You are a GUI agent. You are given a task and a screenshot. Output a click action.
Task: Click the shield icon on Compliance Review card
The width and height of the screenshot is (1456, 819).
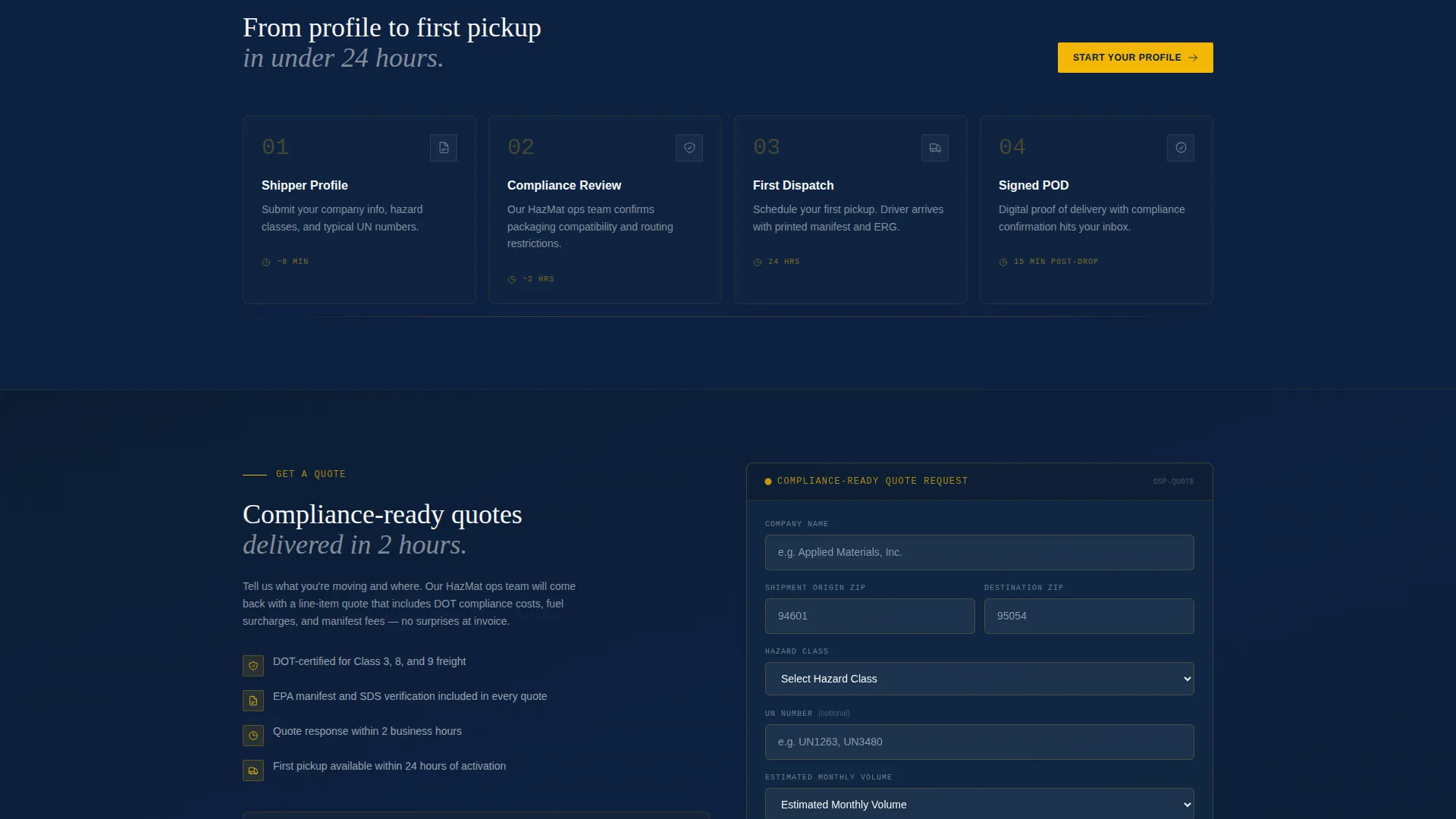pyautogui.click(x=689, y=148)
